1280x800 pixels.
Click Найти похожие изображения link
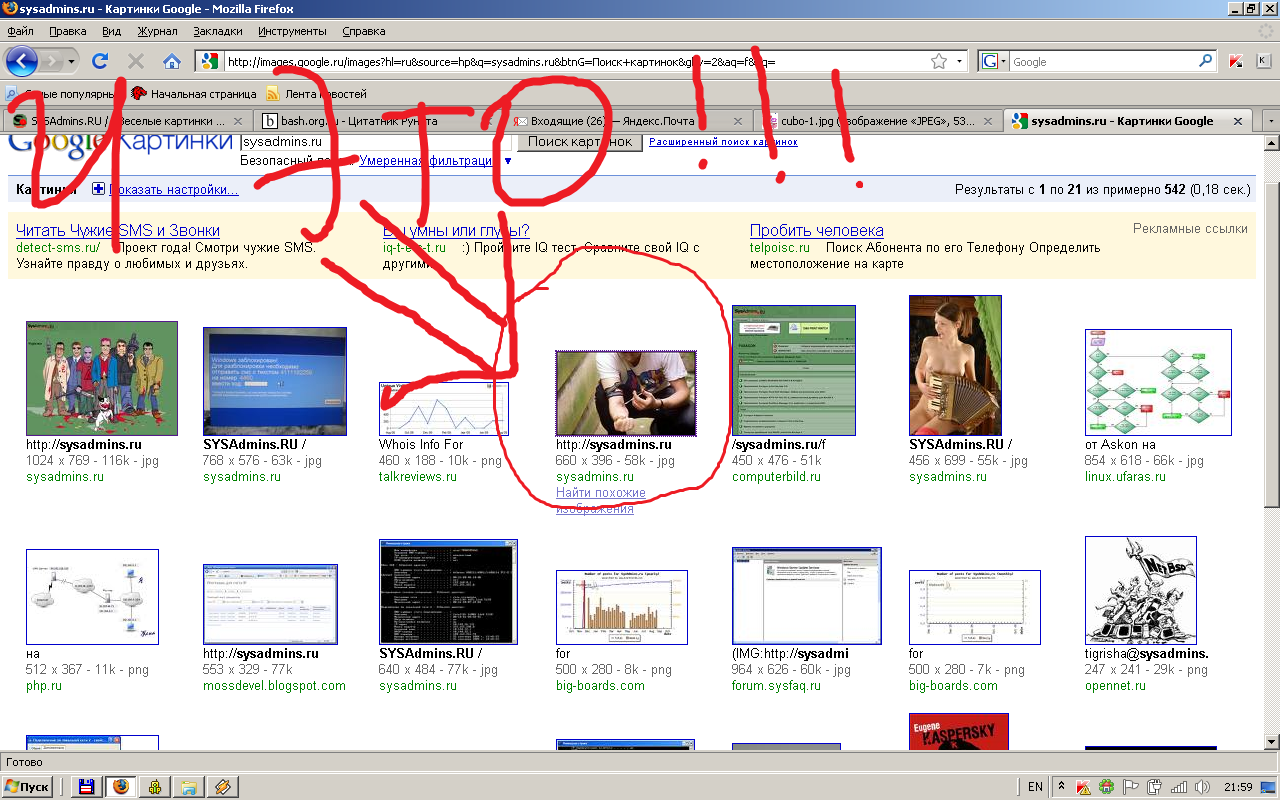[x=600, y=501]
